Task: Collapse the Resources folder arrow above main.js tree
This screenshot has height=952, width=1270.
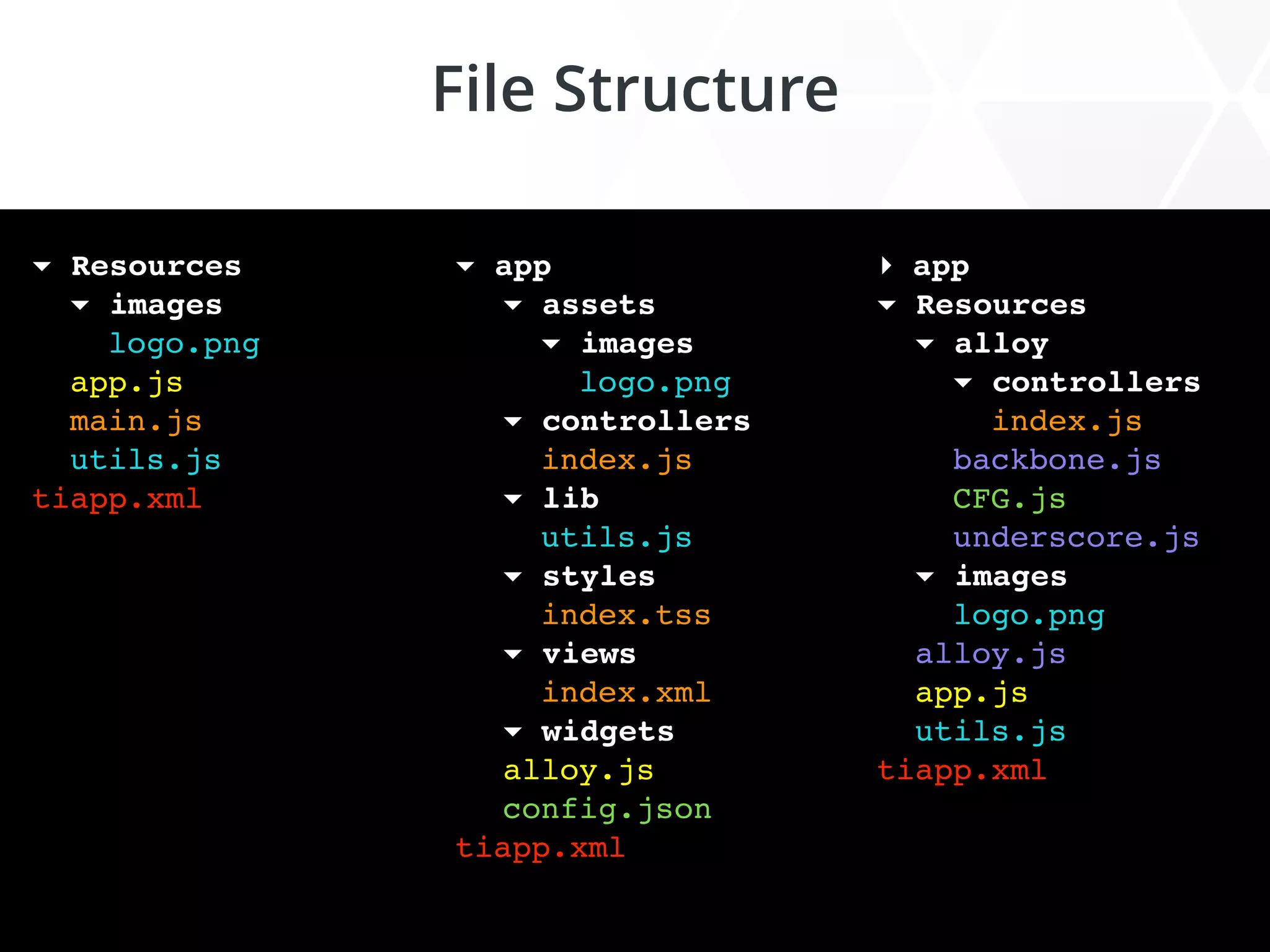Action: coord(42,267)
